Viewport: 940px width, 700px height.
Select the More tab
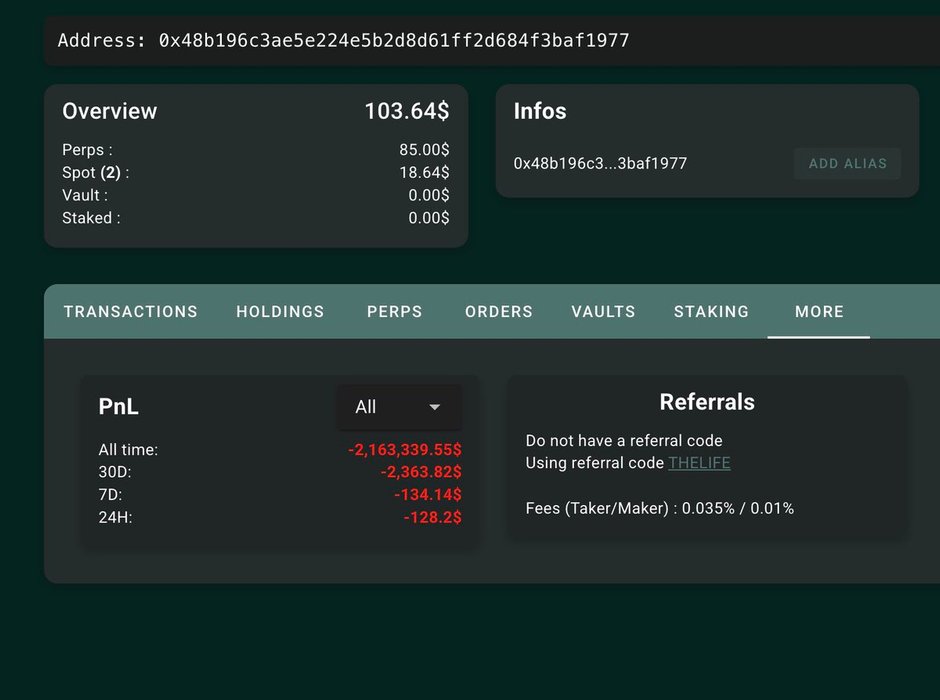819,312
